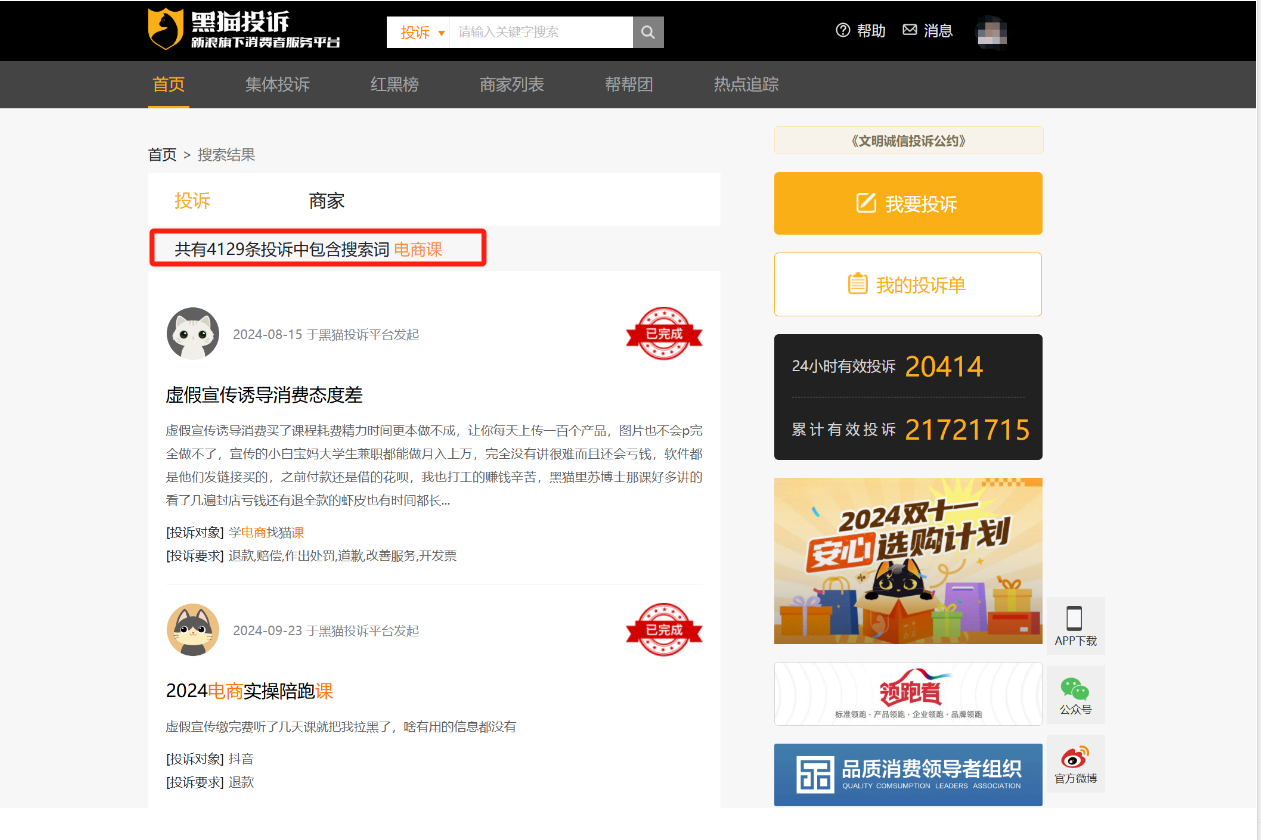Screen dimensions: 1261x840
Task: Open the 2024双十一安心选购计划 banner
Action: [x=908, y=560]
